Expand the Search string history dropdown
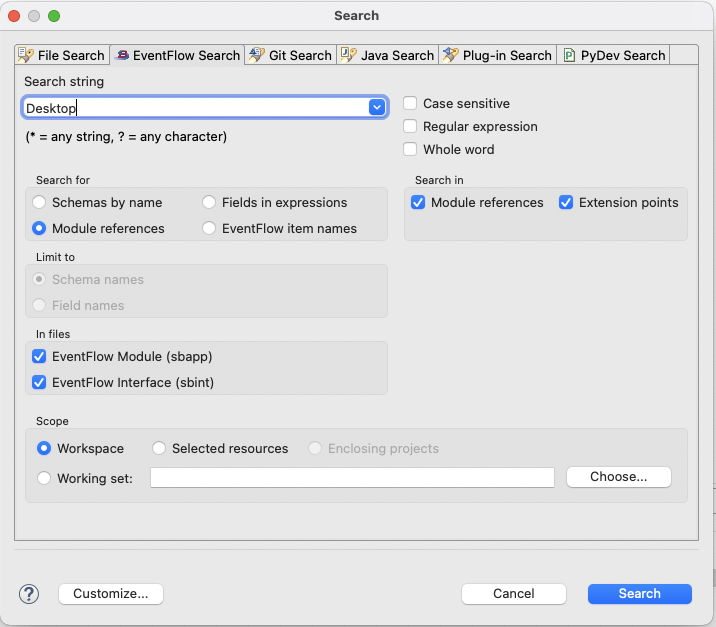Image resolution: width=716 pixels, height=627 pixels. pos(377,107)
